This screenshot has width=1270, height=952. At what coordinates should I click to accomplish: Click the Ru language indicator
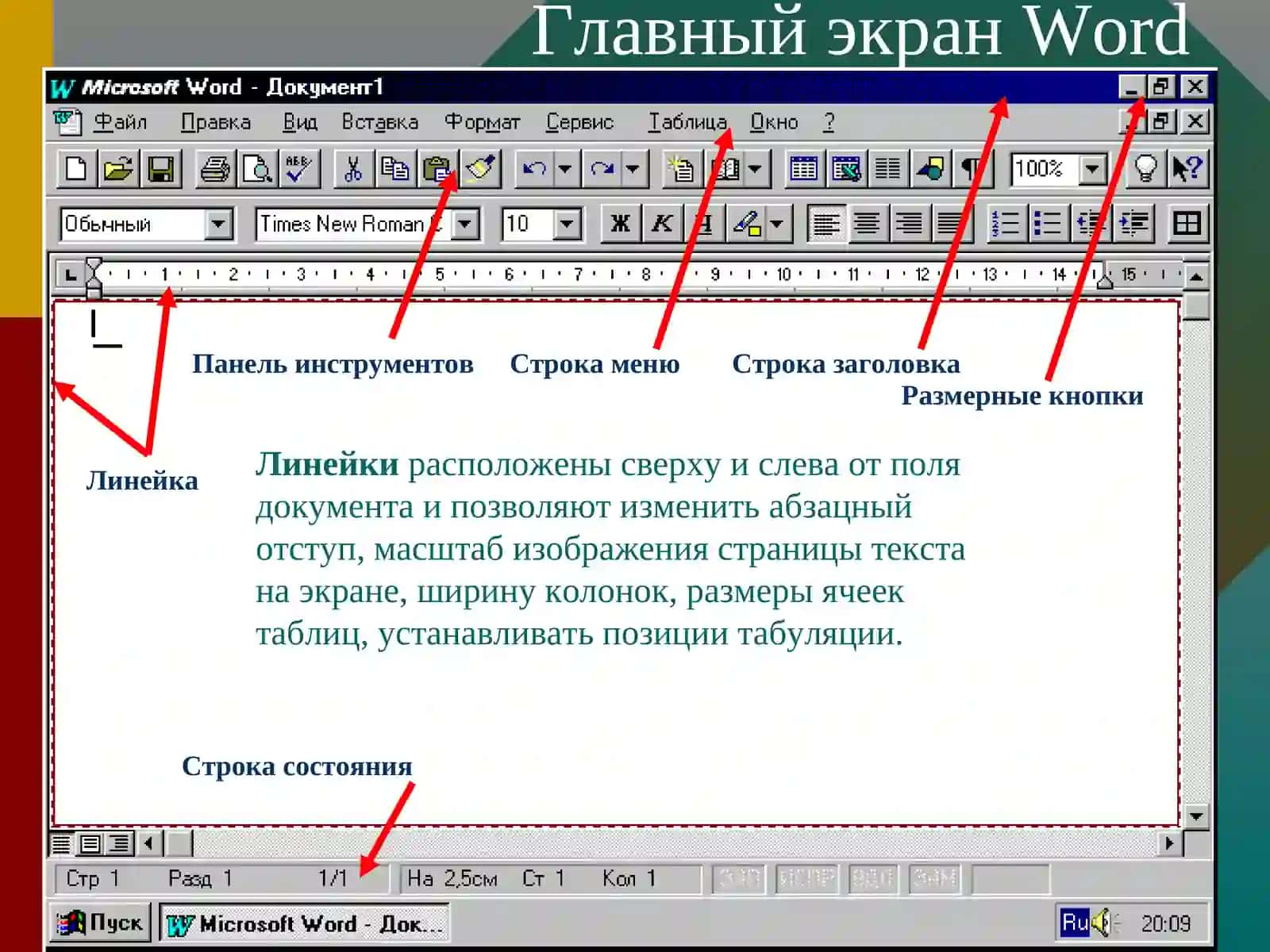pyautogui.click(x=1075, y=923)
